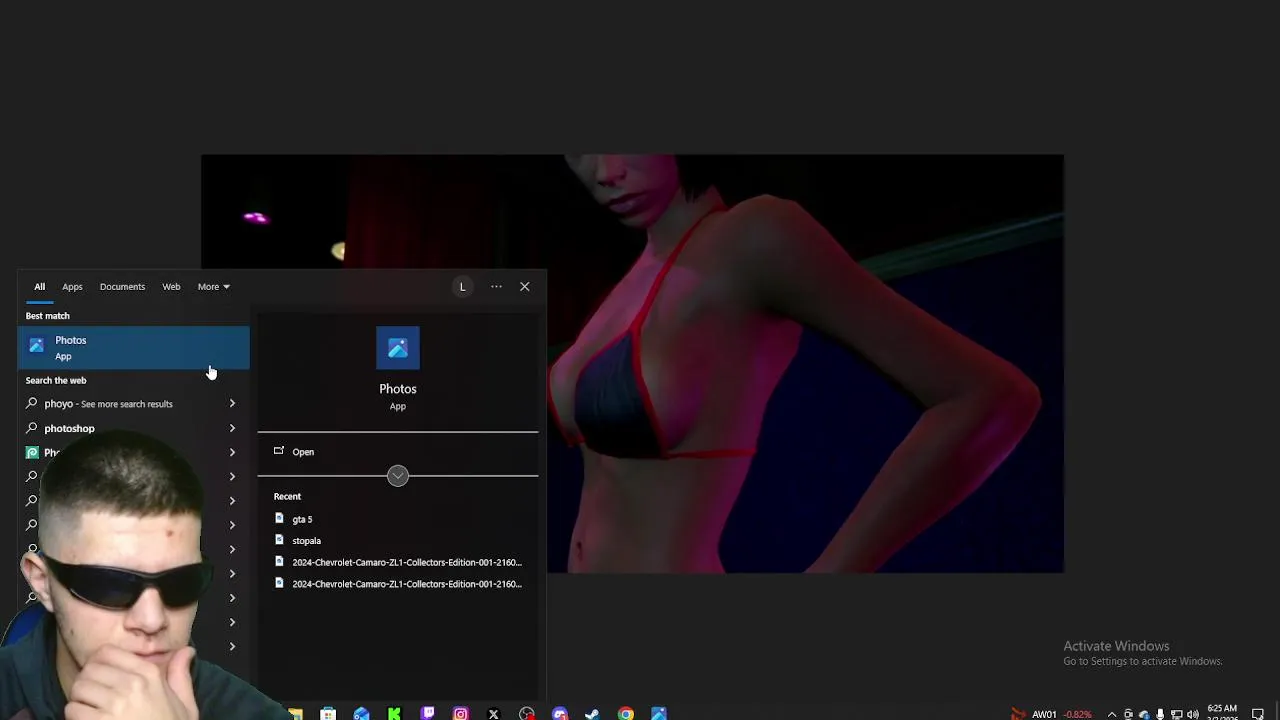The image size is (1280, 720).
Task: Select the 'photoshop' web search suggestion
Action: coord(69,428)
